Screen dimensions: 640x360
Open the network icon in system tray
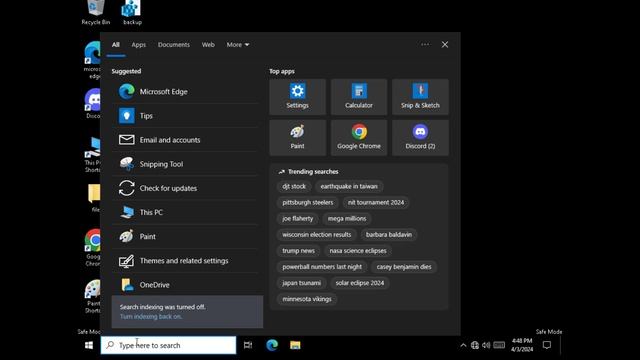pyautogui.click(x=475, y=345)
